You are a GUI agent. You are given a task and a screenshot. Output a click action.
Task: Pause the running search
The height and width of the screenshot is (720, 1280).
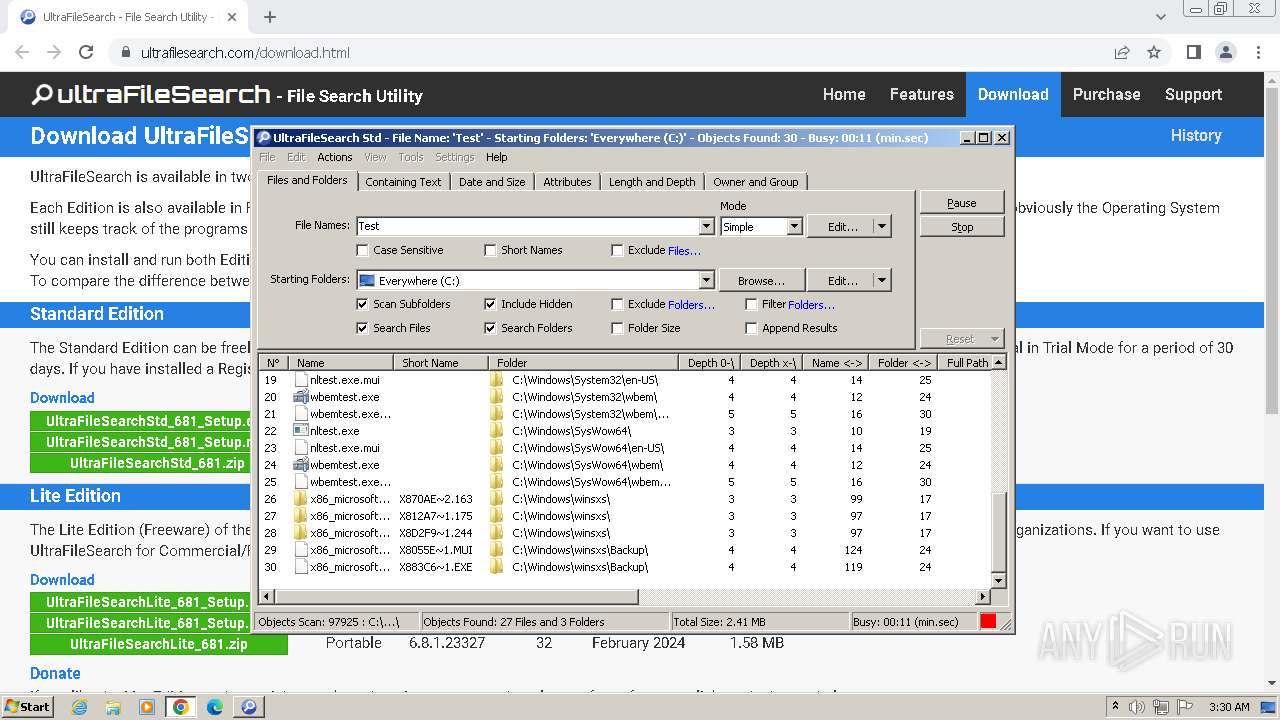[x=961, y=203]
